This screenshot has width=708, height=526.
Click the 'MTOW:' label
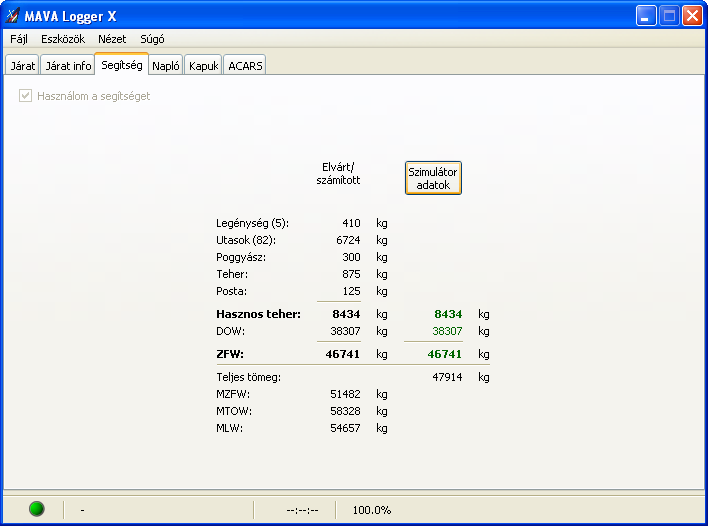(234, 411)
